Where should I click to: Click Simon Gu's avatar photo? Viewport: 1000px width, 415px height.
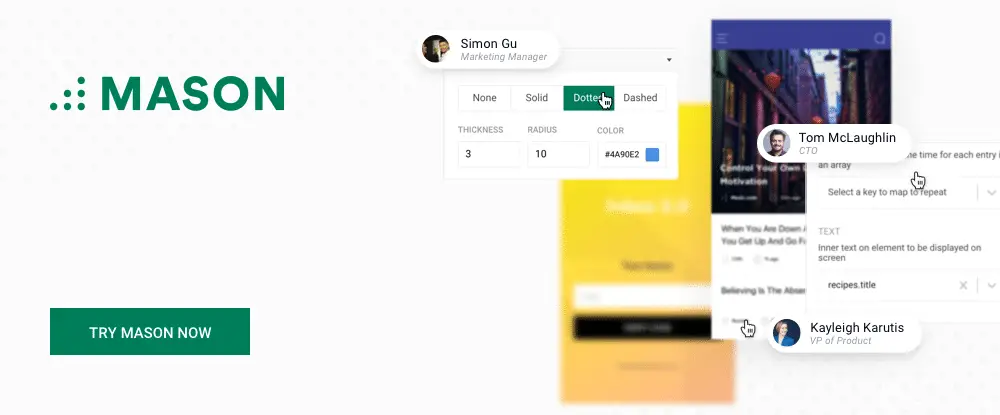pos(436,49)
